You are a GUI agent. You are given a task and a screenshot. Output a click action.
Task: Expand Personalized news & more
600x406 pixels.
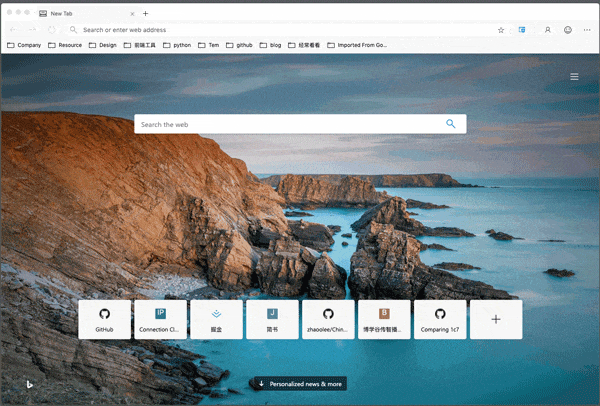(x=300, y=384)
